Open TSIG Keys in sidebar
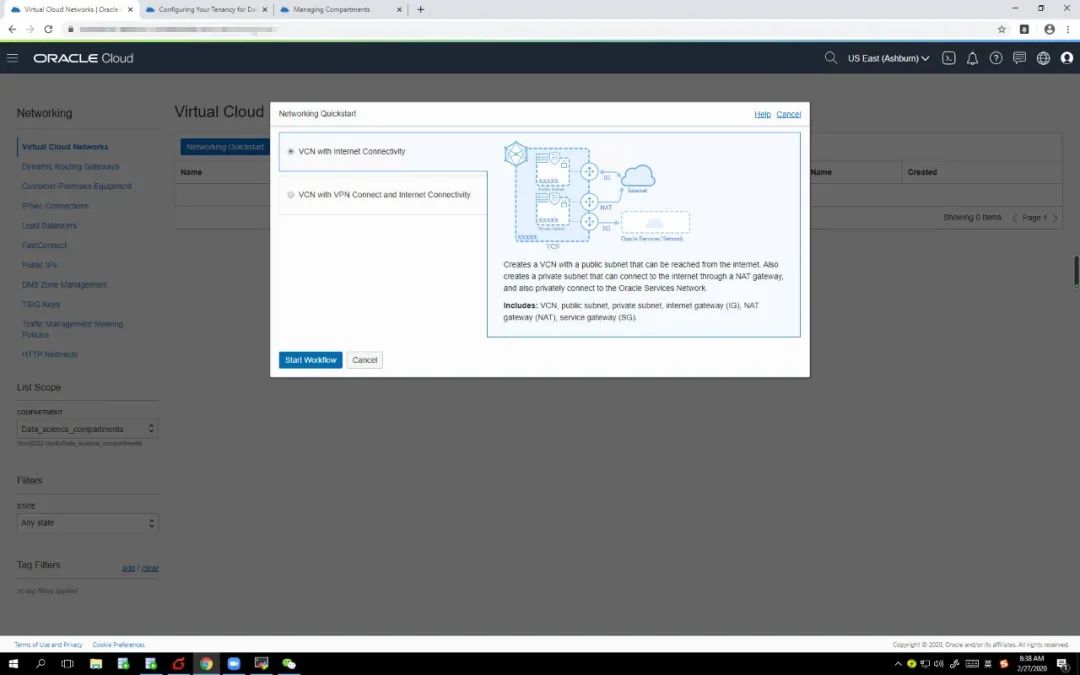Image resolution: width=1080 pixels, height=675 pixels. pos(41,304)
